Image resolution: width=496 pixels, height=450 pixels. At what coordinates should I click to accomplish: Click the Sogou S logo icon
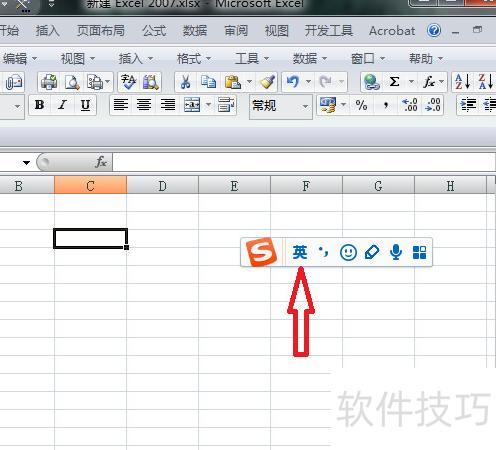[261, 252]
